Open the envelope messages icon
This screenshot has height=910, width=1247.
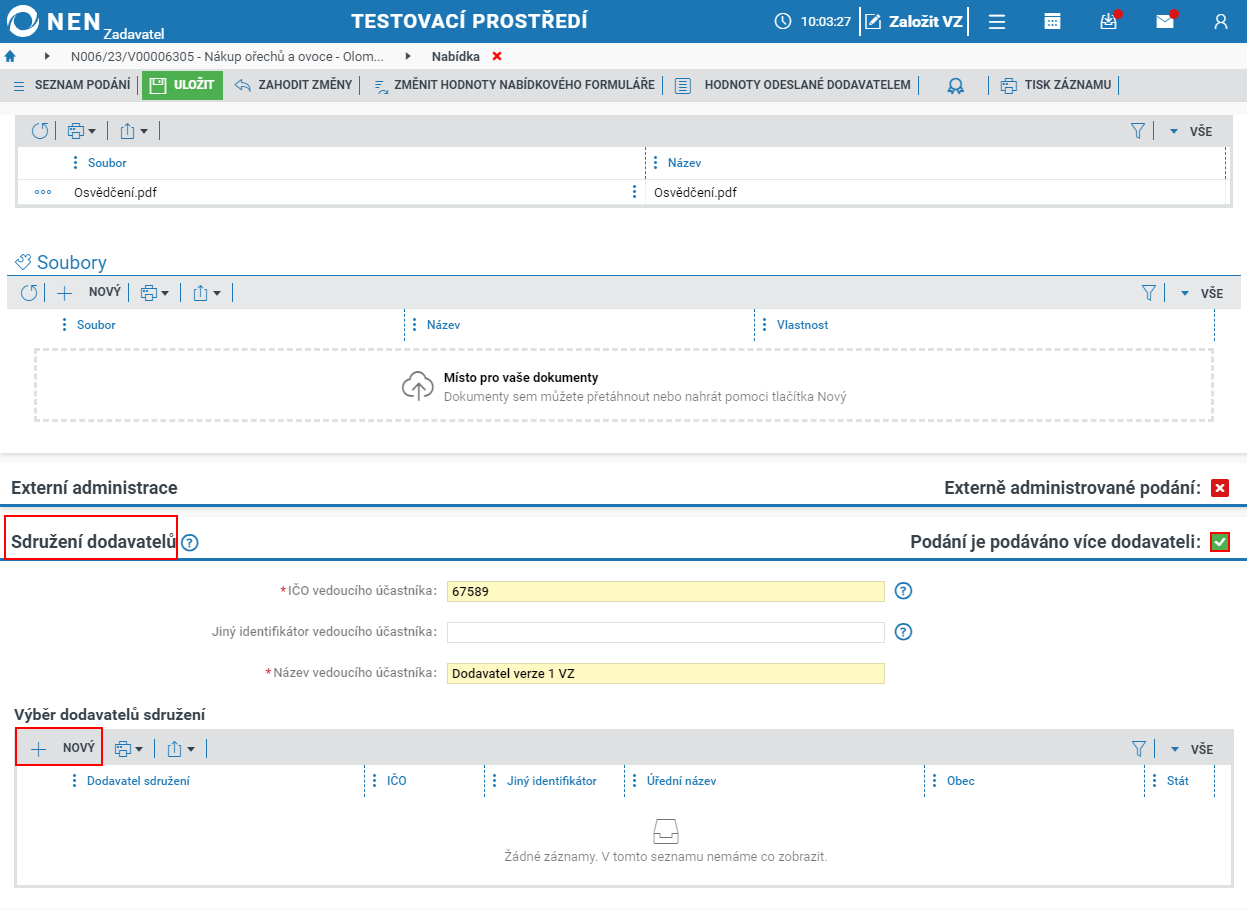click(1166, 20)
